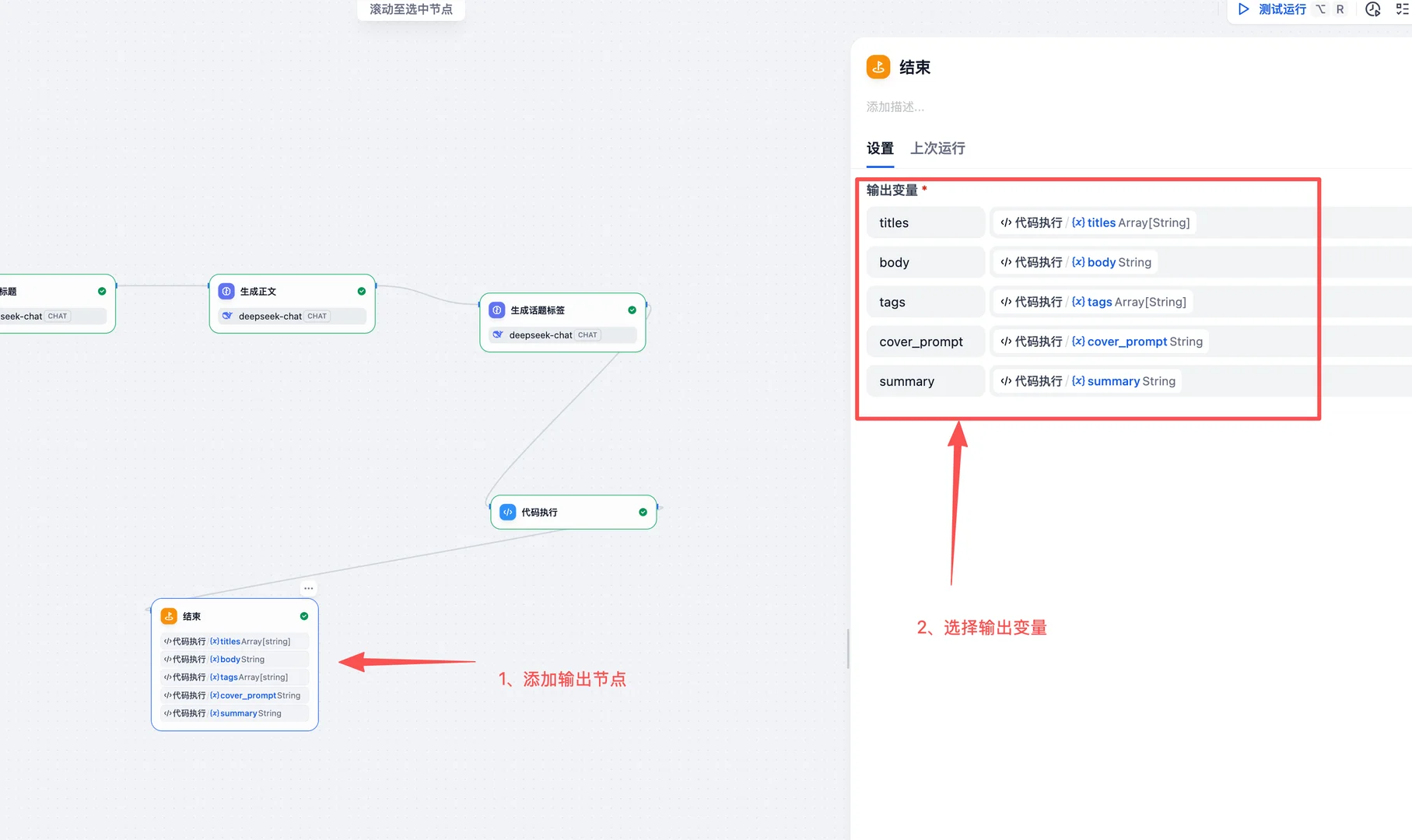Click the 结束 title in side panel

tap(915, 67)
